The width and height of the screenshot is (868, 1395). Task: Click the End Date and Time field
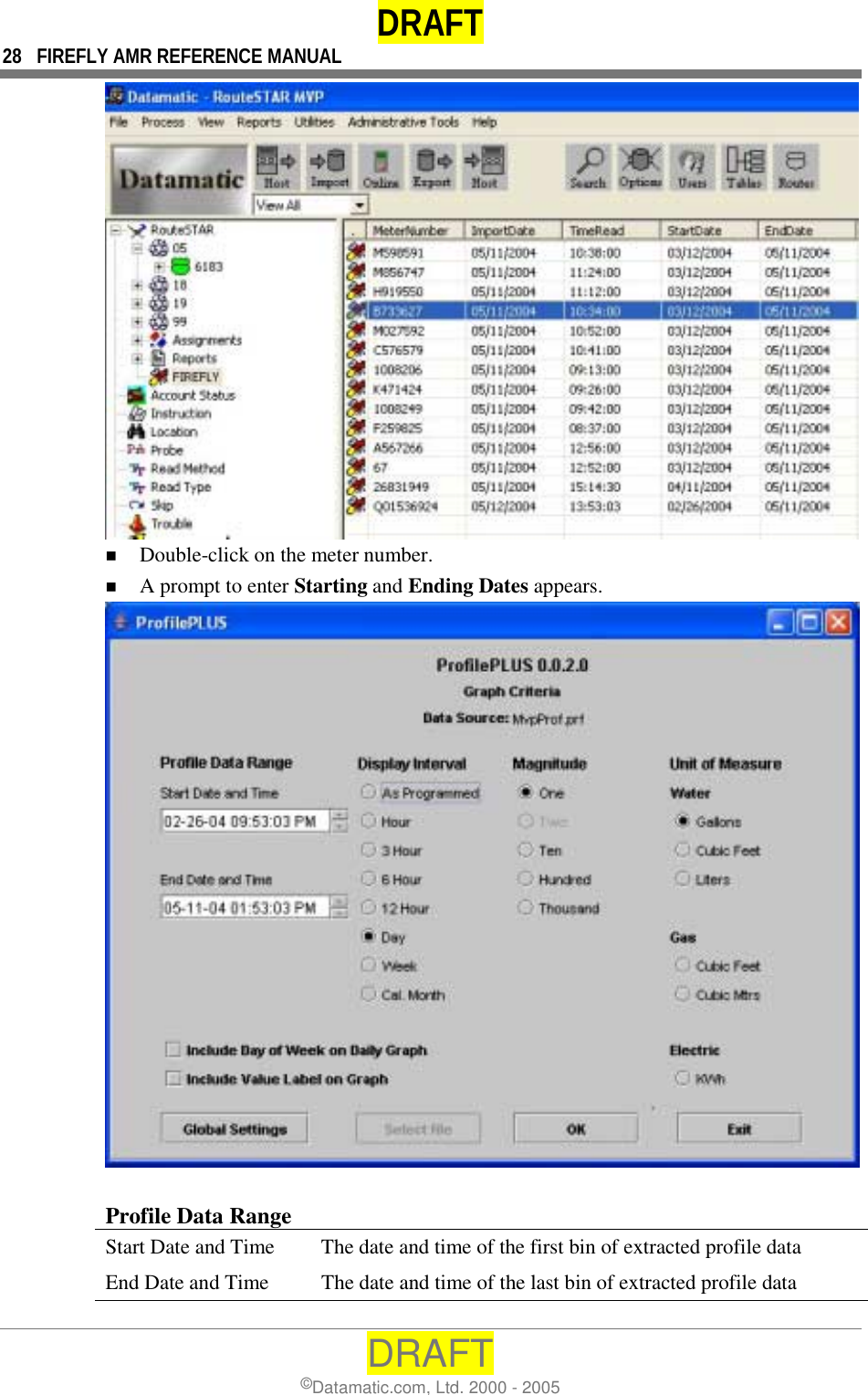[x=246, y=907]
